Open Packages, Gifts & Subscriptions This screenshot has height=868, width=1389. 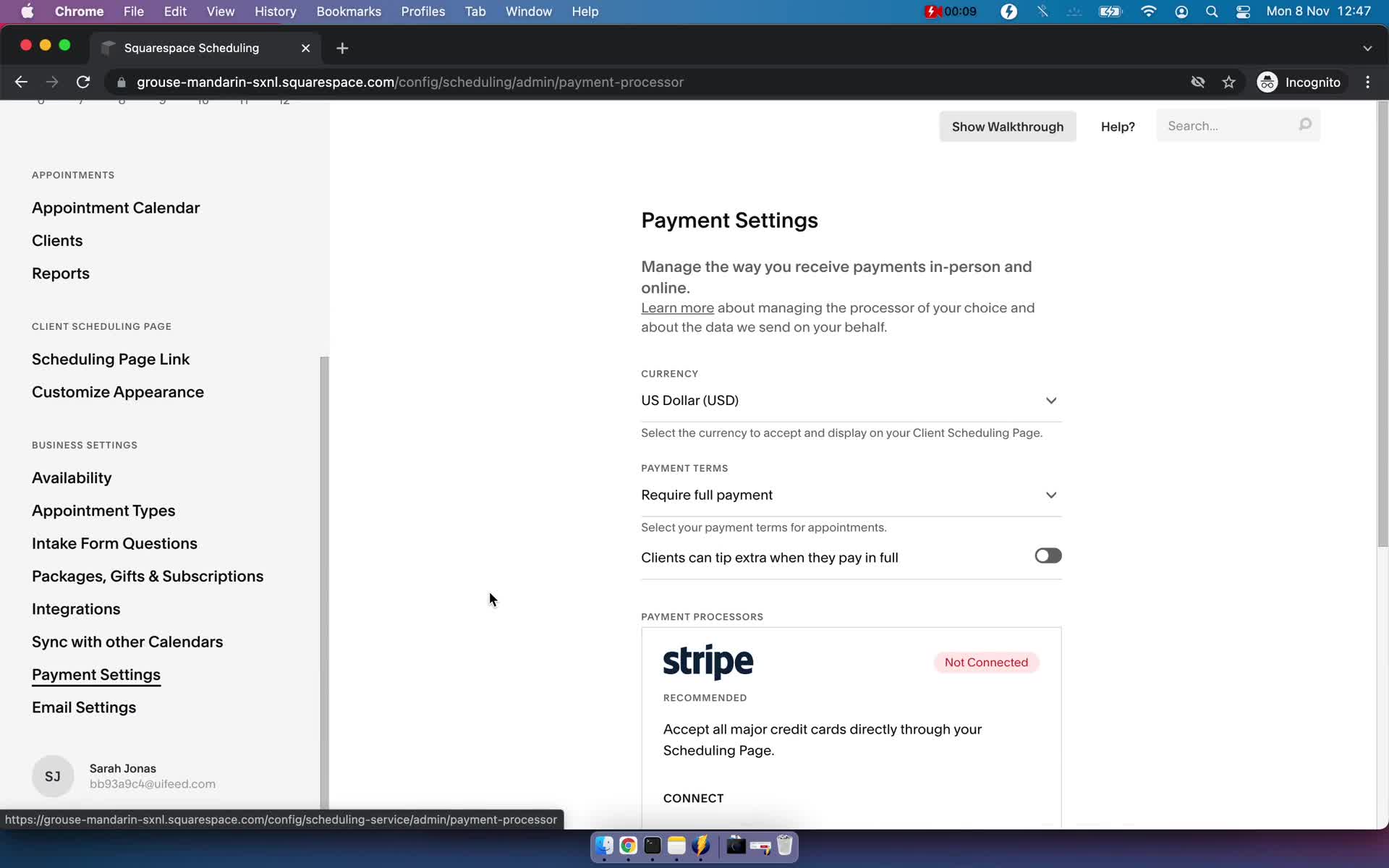tap(148, 576)
